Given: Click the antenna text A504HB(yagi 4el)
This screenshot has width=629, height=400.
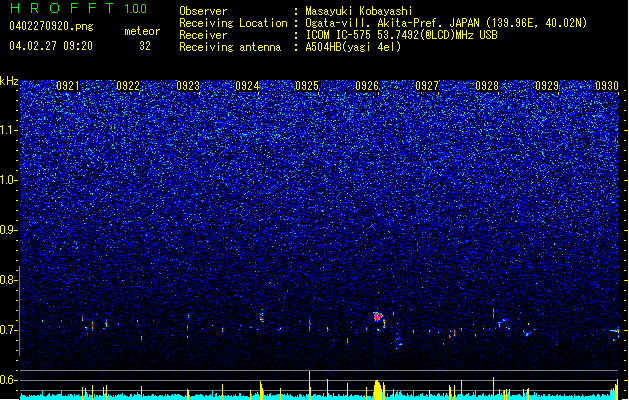Looking at the screenshot, I should [x=353, y=47].
